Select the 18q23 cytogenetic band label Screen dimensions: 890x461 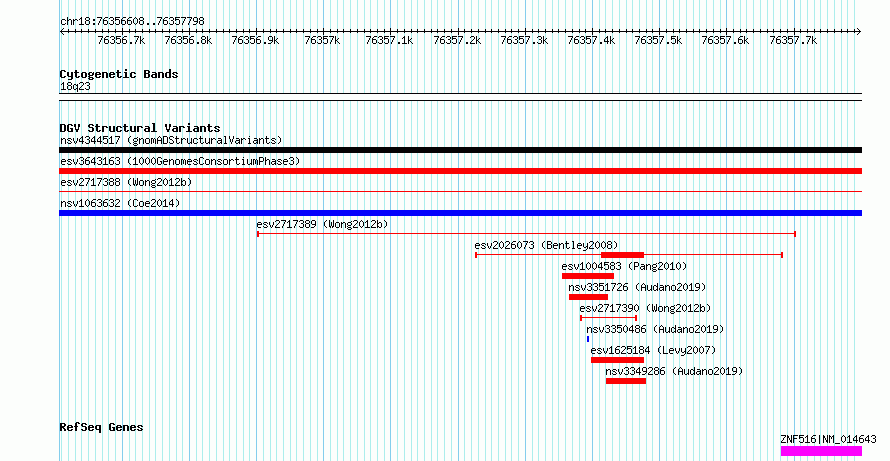(x=75, y=87)
